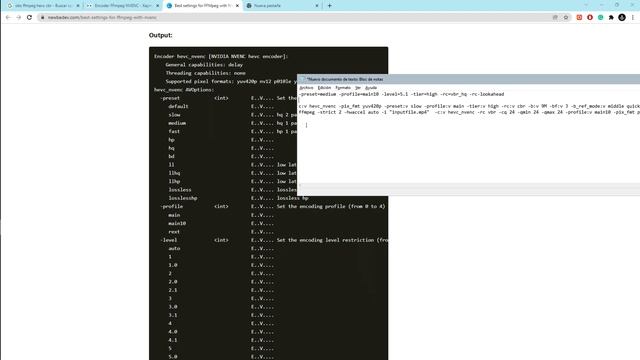Open the Edición menu in Notepad
640x360 pixels.
pos(324,88)
